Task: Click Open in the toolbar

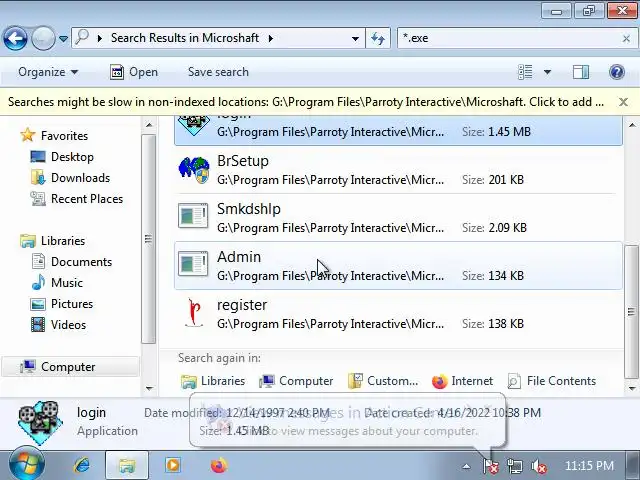Action: tap(134, 72)
